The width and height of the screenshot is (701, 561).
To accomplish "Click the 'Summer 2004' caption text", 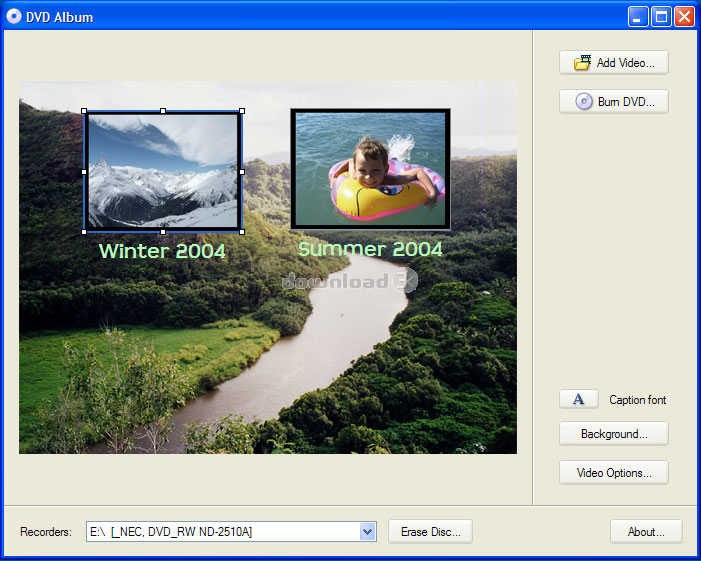I will click(370, 249).
